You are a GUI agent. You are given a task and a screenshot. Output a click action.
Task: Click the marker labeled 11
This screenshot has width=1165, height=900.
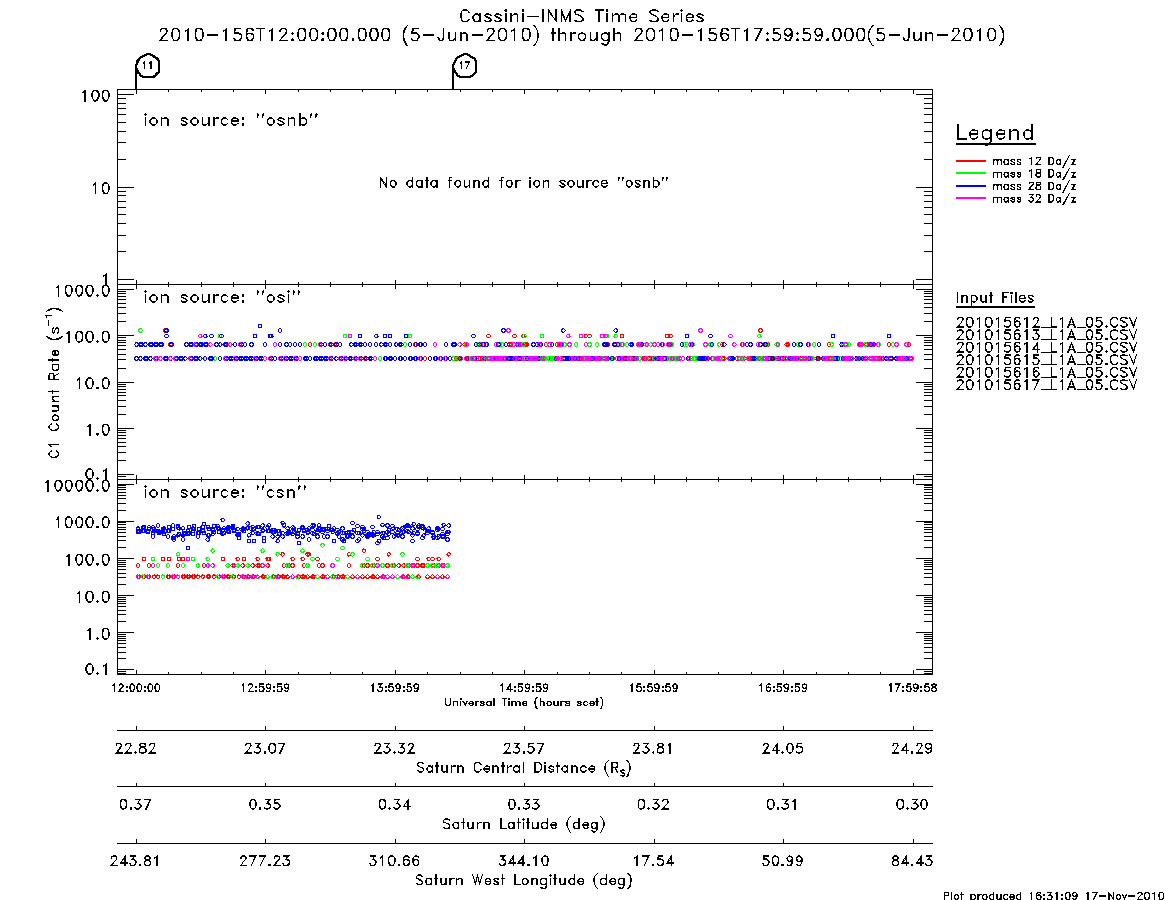coord(149,66)
